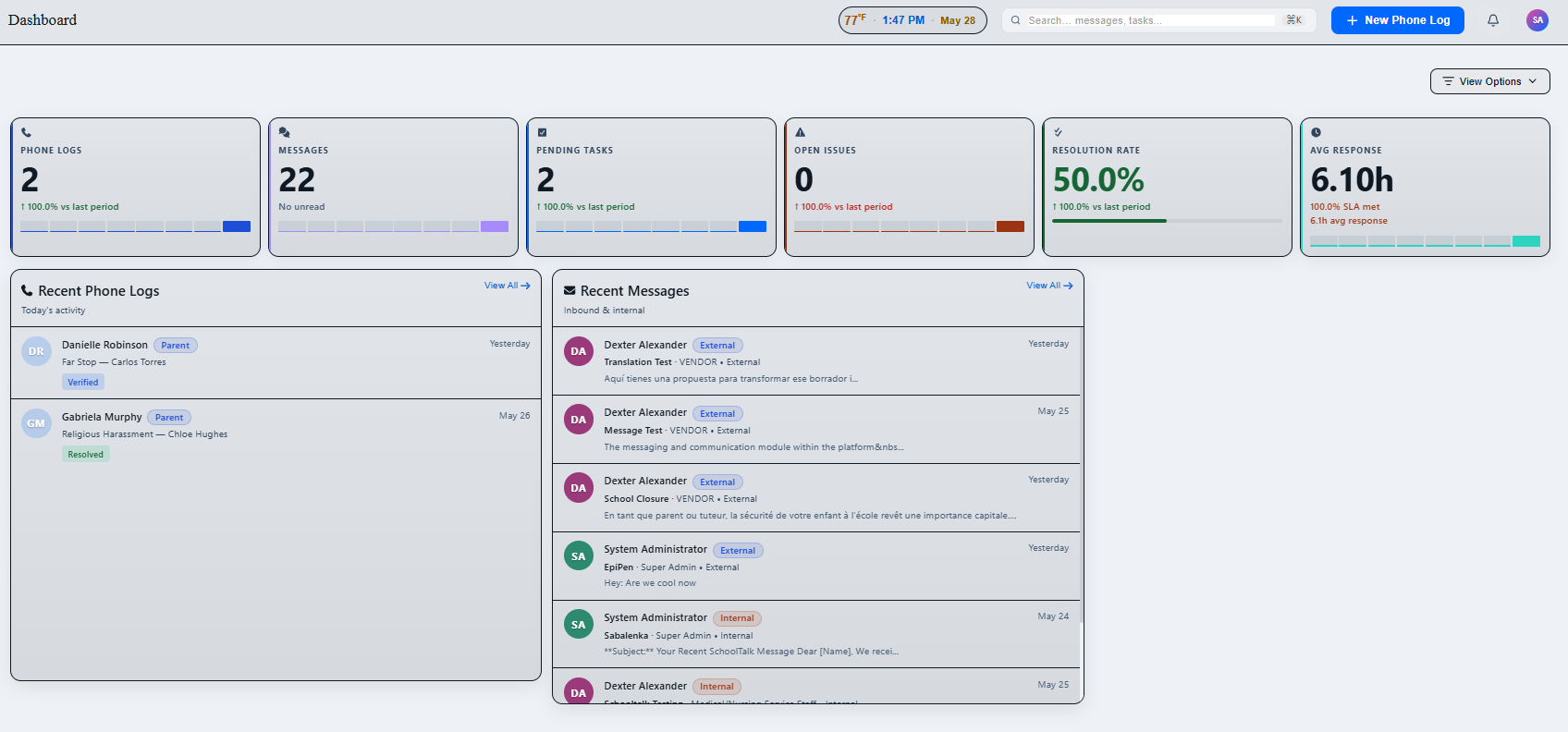
Task: Click External tag on EpiPen message
Action: (738, 550)
